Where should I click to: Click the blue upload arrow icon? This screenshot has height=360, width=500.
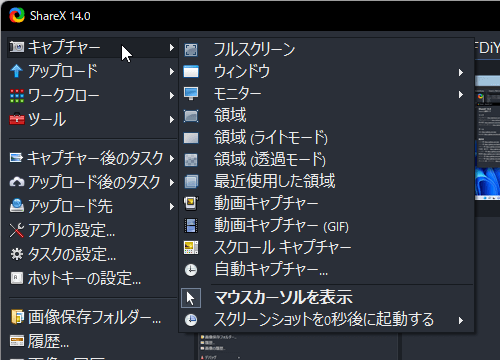pos(16,71)
